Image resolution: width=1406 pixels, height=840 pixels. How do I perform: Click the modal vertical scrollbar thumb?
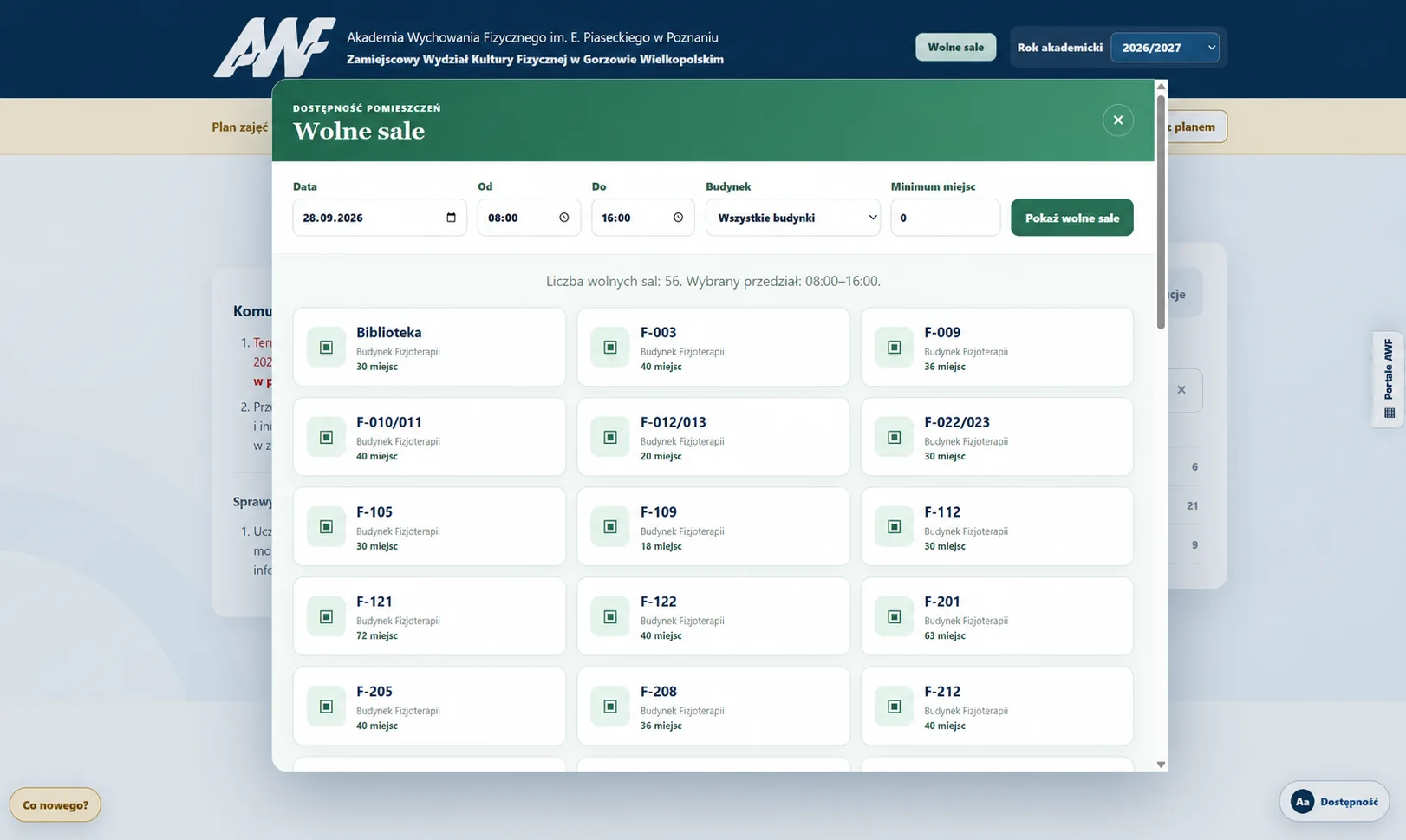tap(1161, 212)
